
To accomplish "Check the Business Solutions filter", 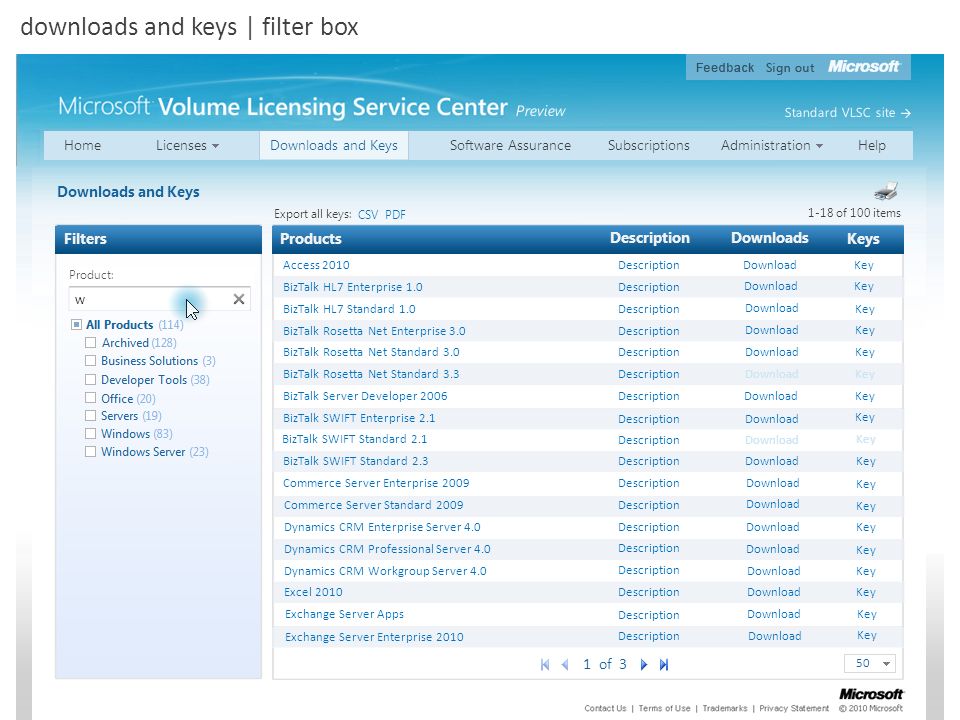I will 91,361.
